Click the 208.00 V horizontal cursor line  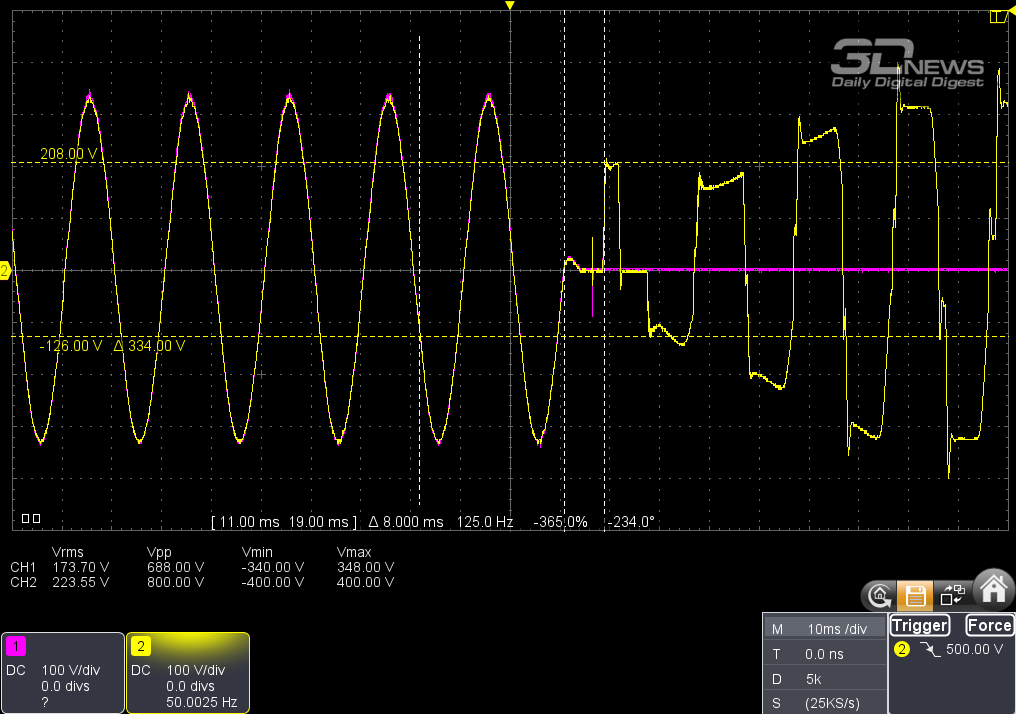coord(300,162)
